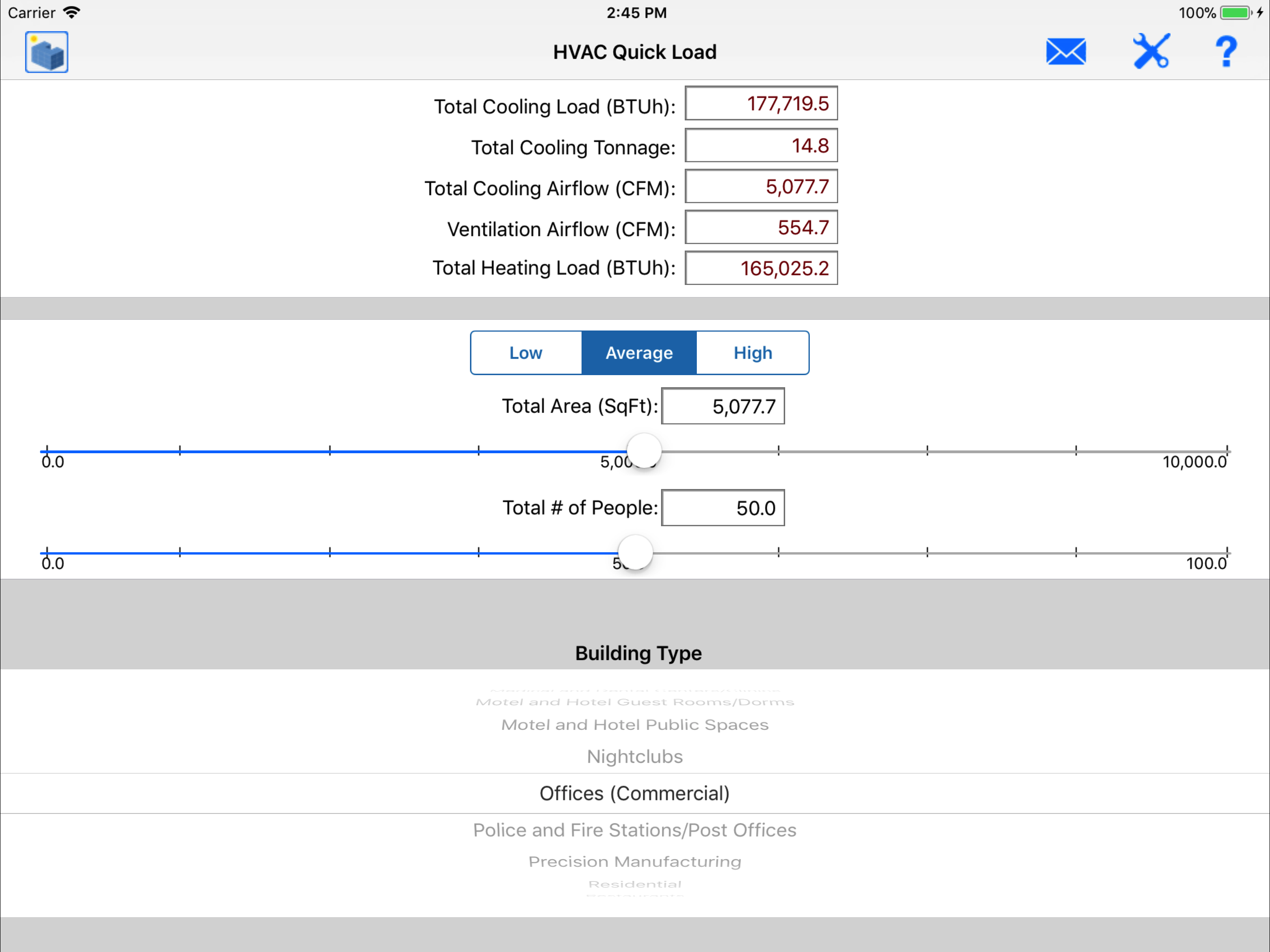Choose Precision Manufacturing building type
The width and height of the screenshot is (1270, 952).
click(635, 861)
